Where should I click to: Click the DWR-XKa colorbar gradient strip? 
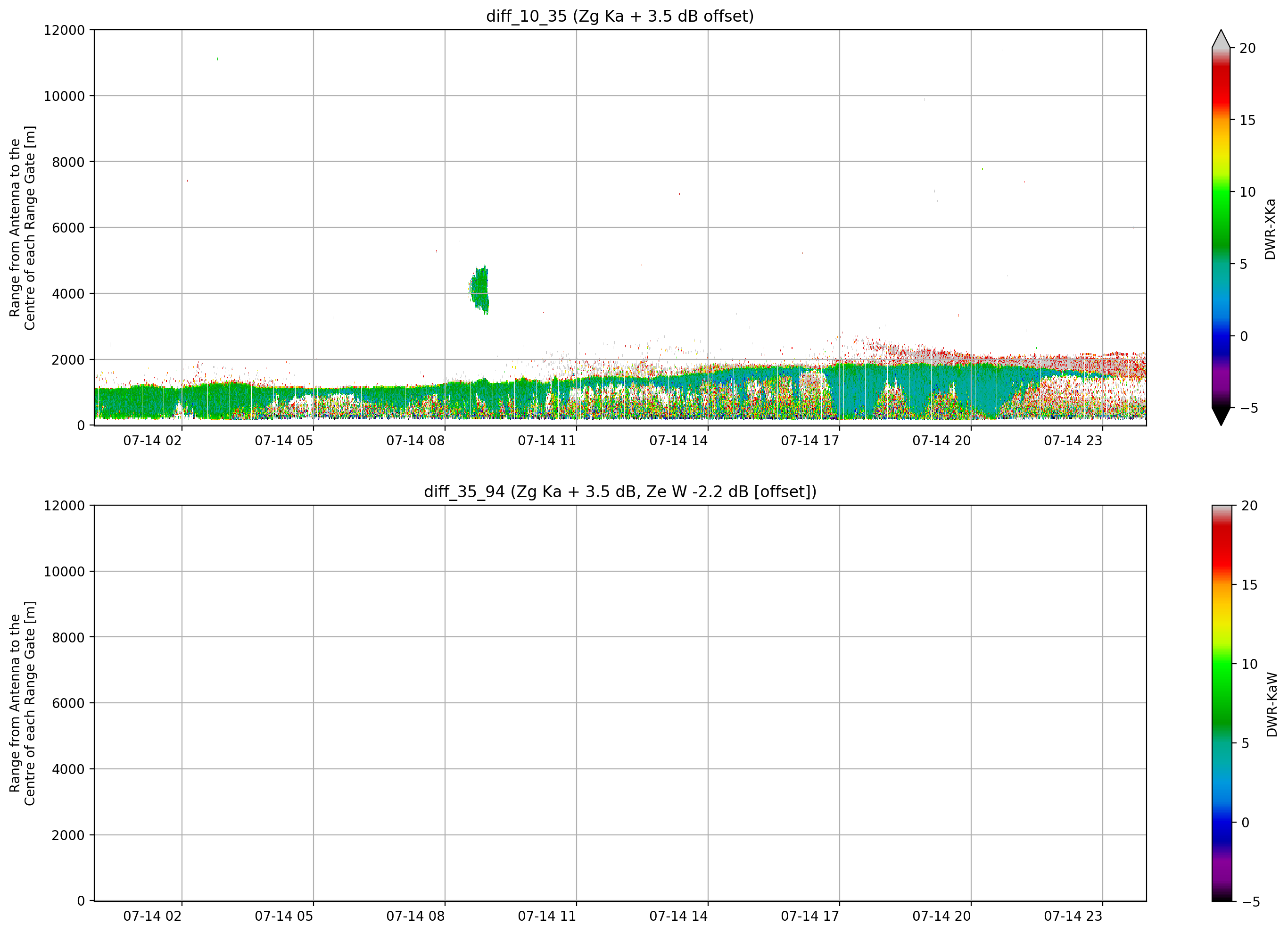(1221, 228)
